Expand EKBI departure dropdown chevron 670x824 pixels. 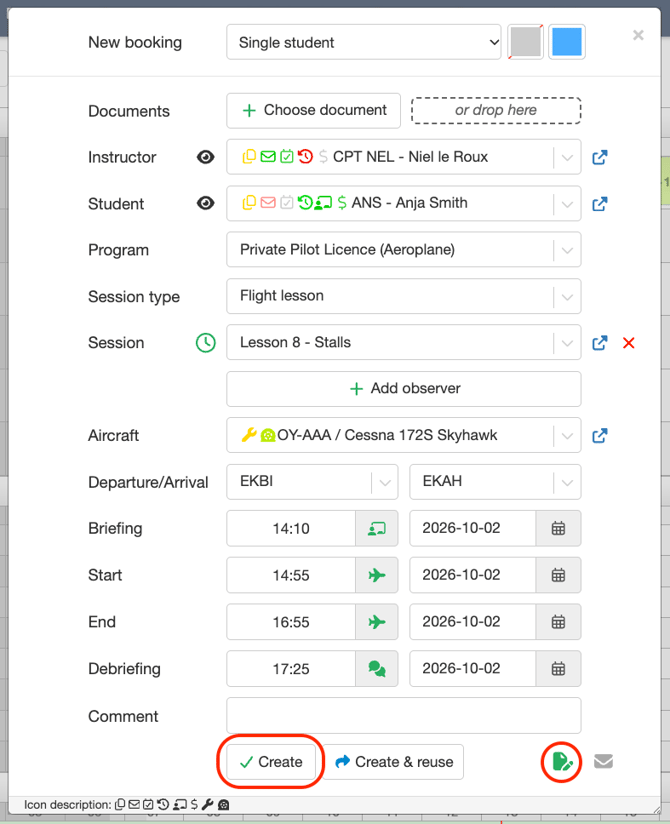(x=385, y=482)
